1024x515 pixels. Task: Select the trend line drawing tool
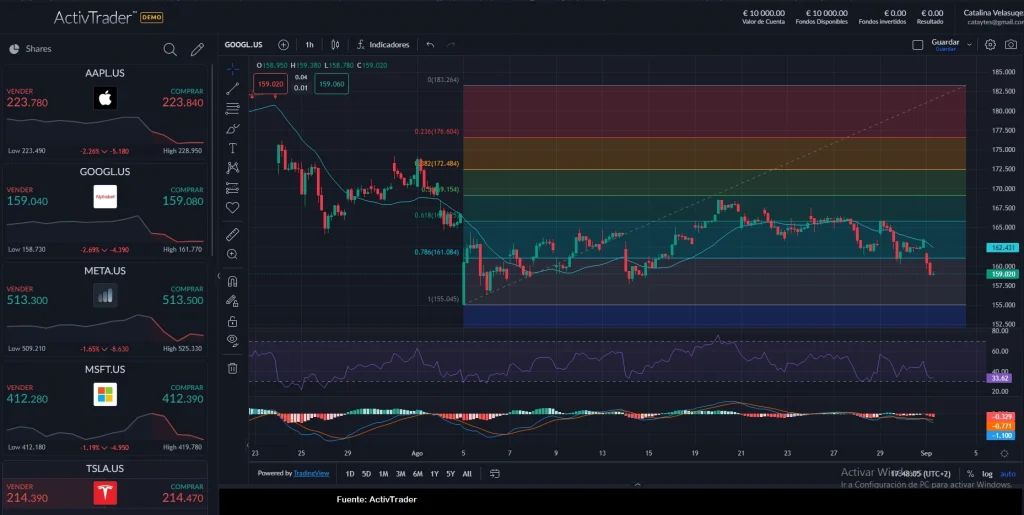click(x=232, y=89)
